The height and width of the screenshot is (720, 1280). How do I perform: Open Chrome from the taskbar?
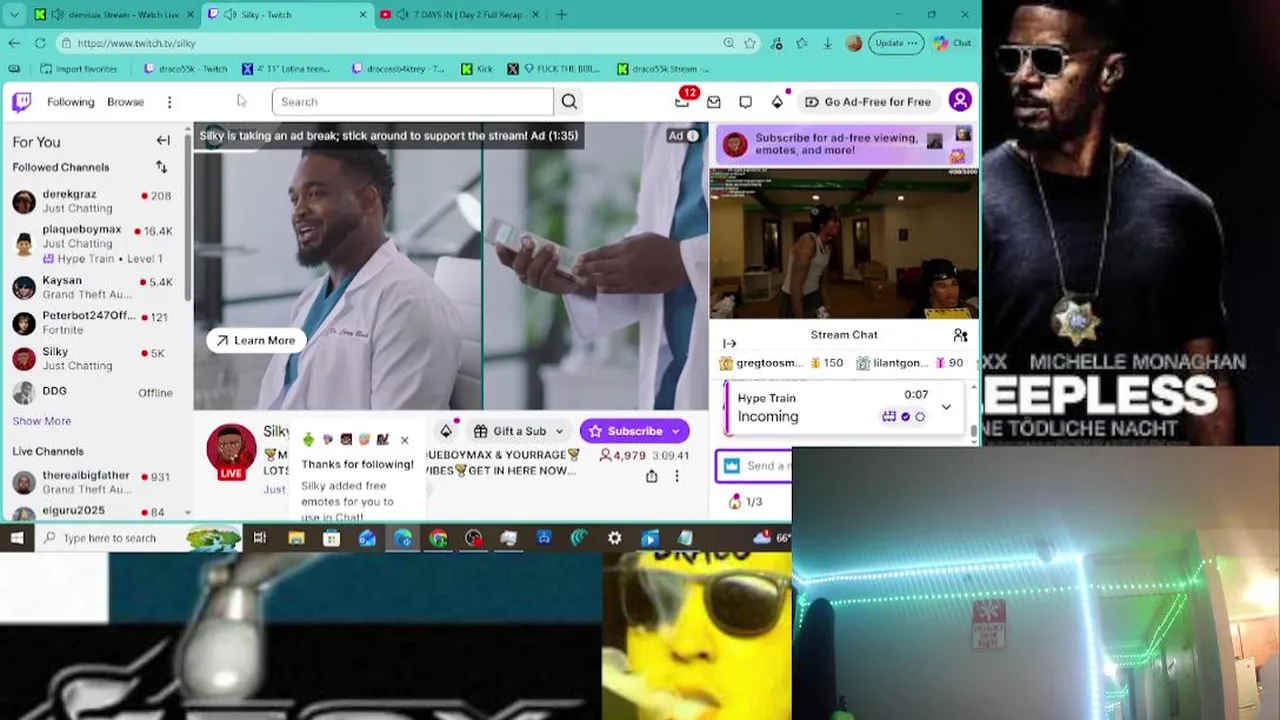[438, 538]
